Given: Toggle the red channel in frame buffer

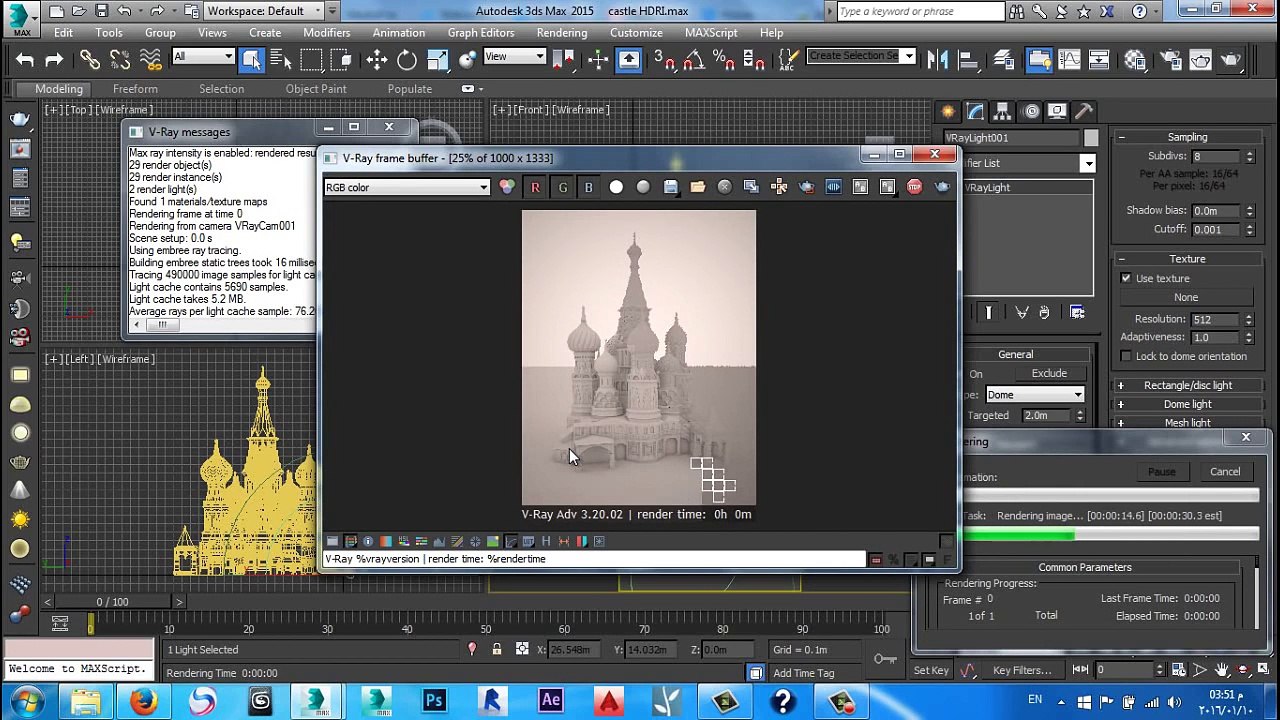Looking at the screenshot, I should pyautogui.click(x=535, y=188).
